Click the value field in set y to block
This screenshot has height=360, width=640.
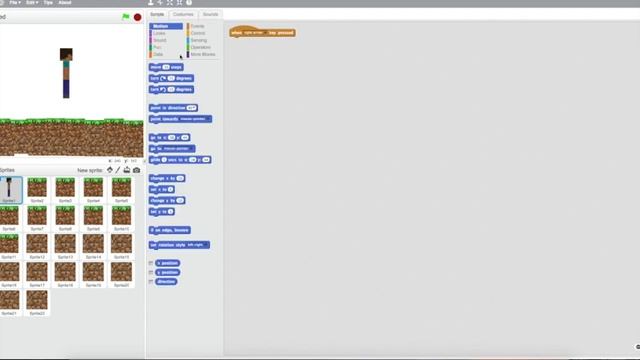click(171, 212)
